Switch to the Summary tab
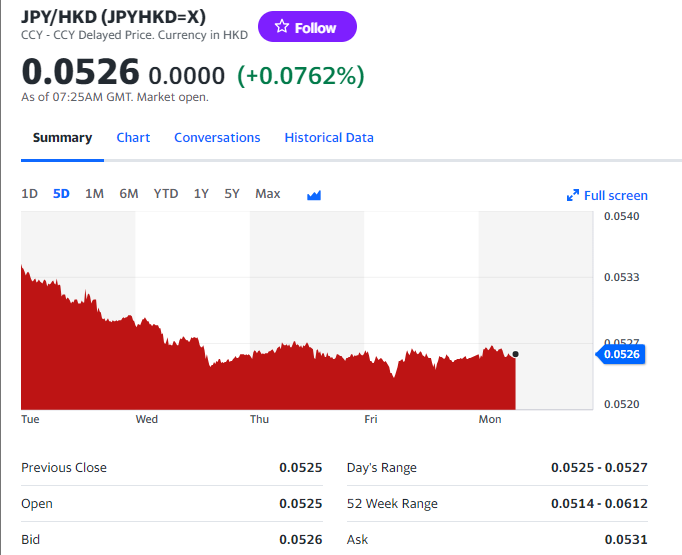 (x=62, y=138)
